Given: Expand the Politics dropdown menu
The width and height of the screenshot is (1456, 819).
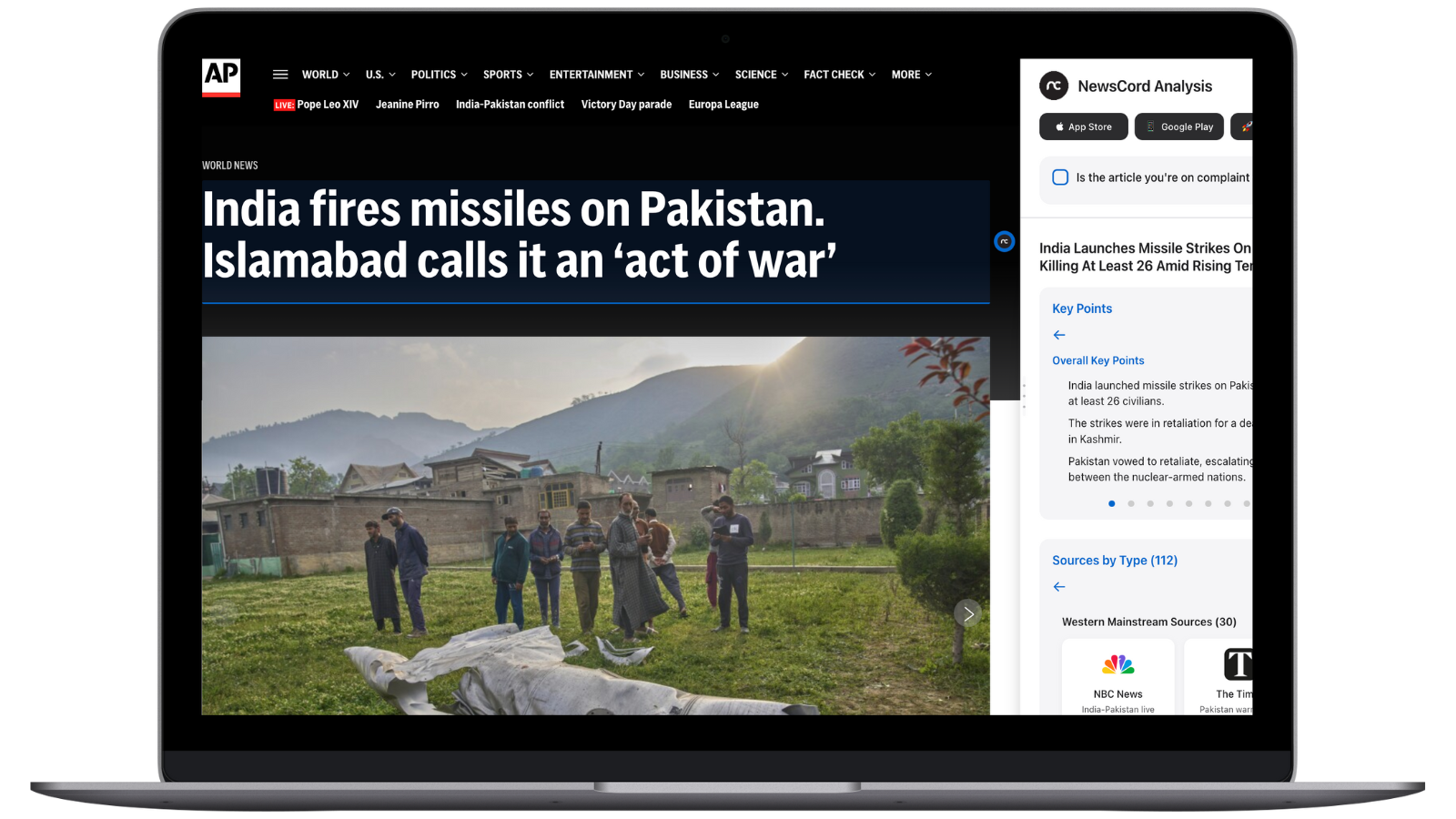Looking at the screenshot, I should click(439, 75).
